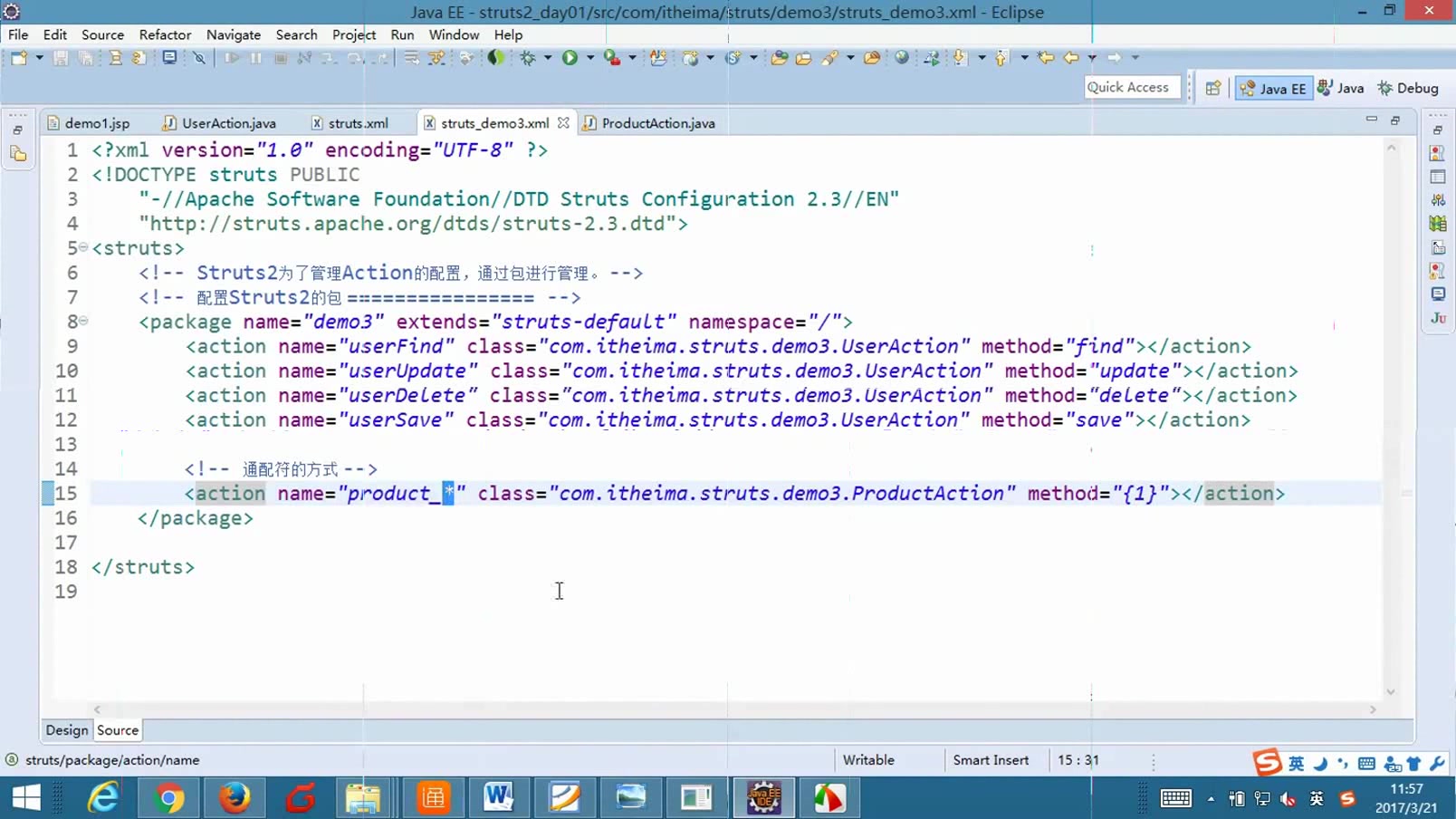
Task: Click the Quick Access search field
Action: [x=1132, y=87]
